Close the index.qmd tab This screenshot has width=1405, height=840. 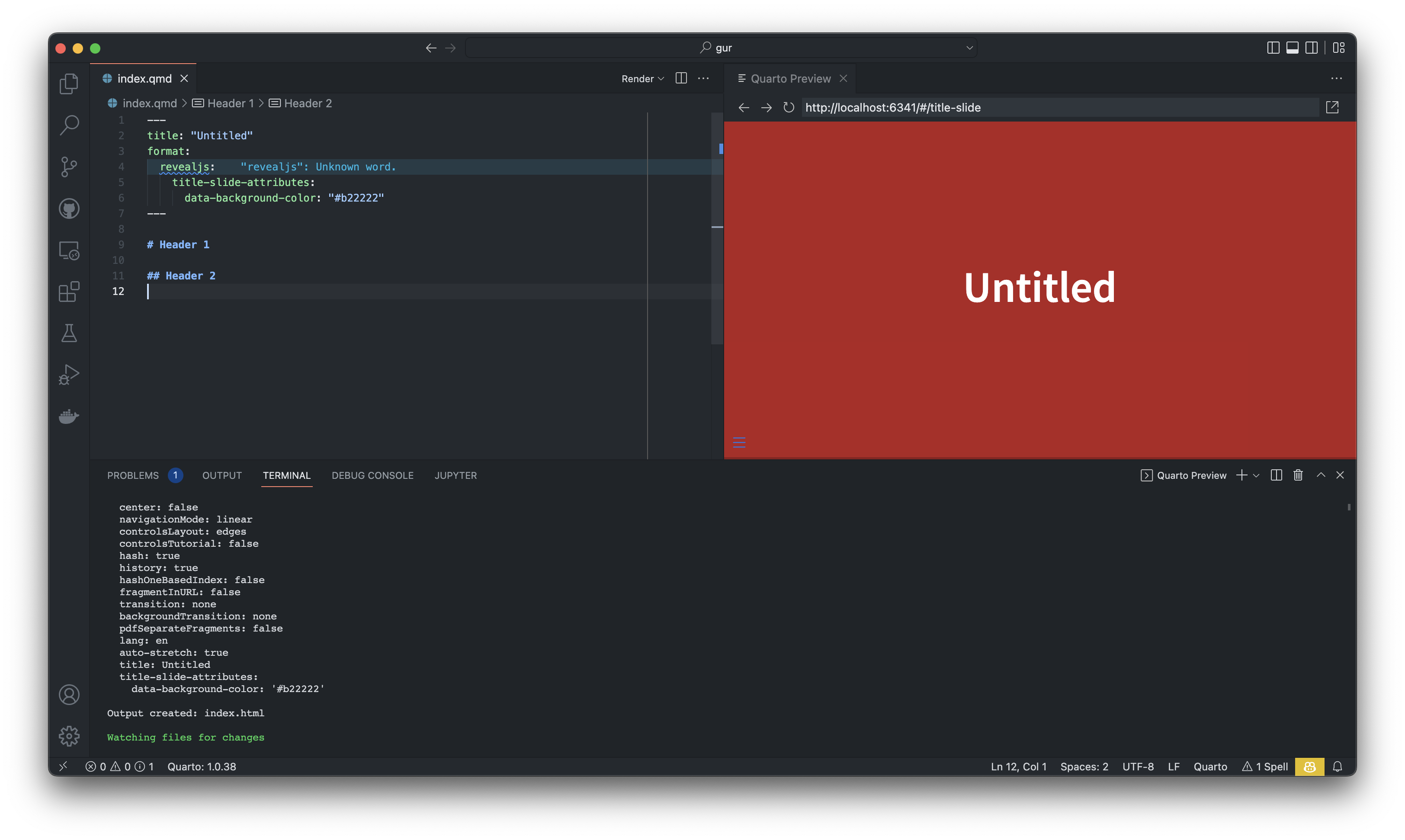coord(184,79)
